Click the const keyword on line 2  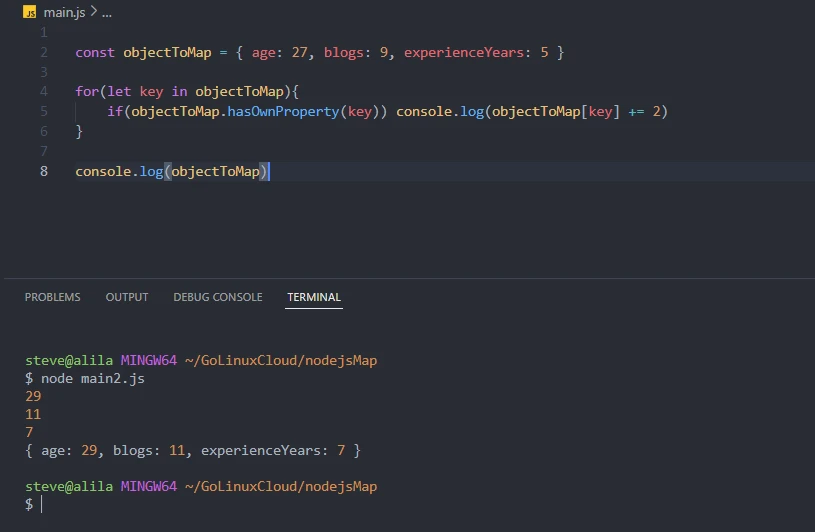[95, 52]
